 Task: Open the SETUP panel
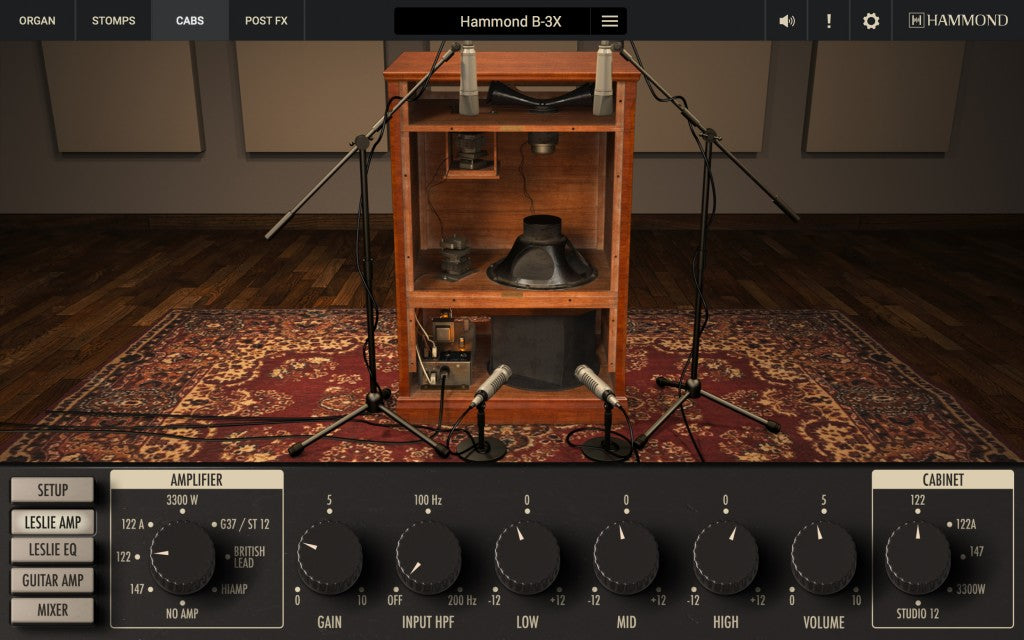point(54,490)
